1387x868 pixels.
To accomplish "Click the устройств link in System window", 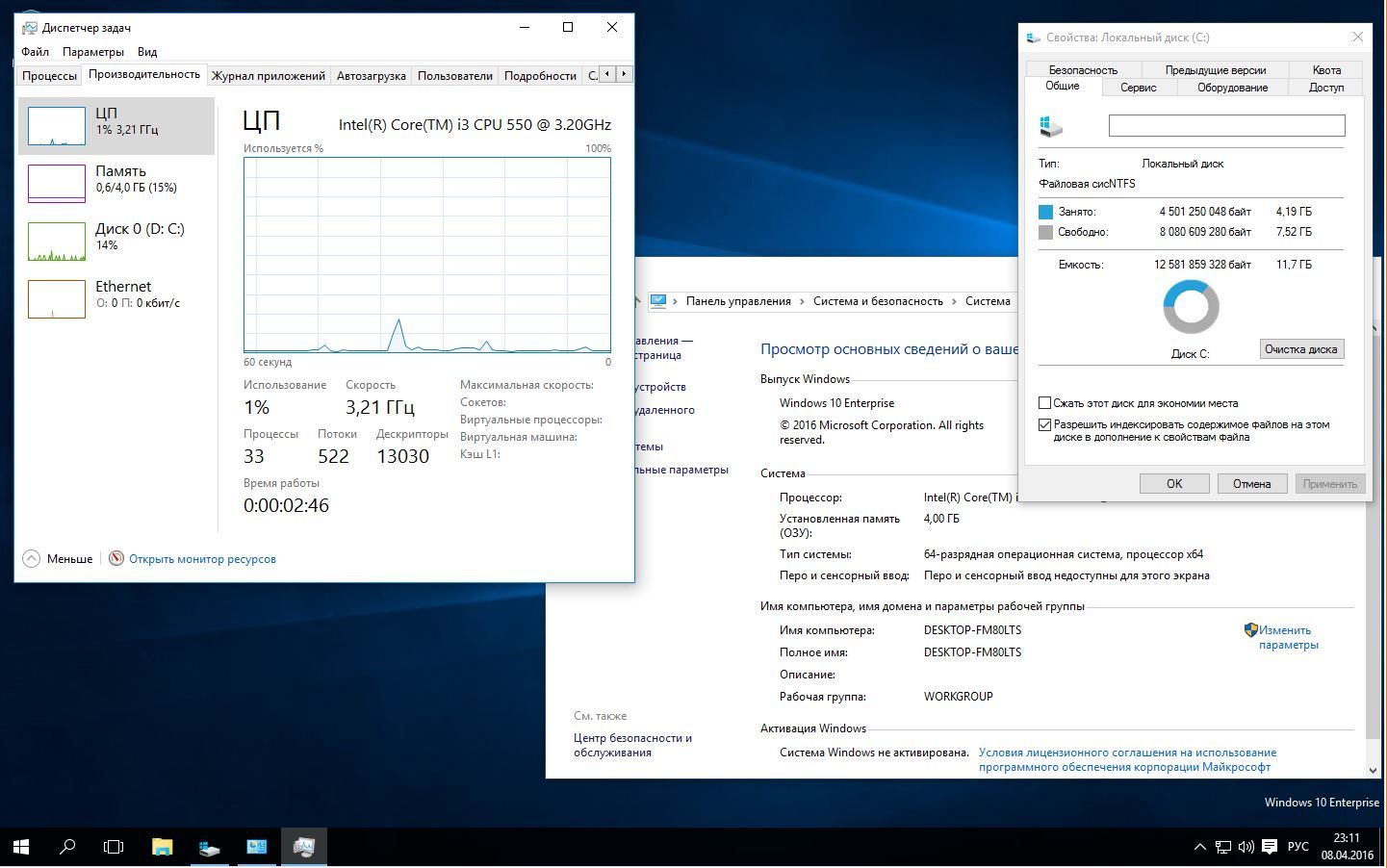I will (659, 387).
